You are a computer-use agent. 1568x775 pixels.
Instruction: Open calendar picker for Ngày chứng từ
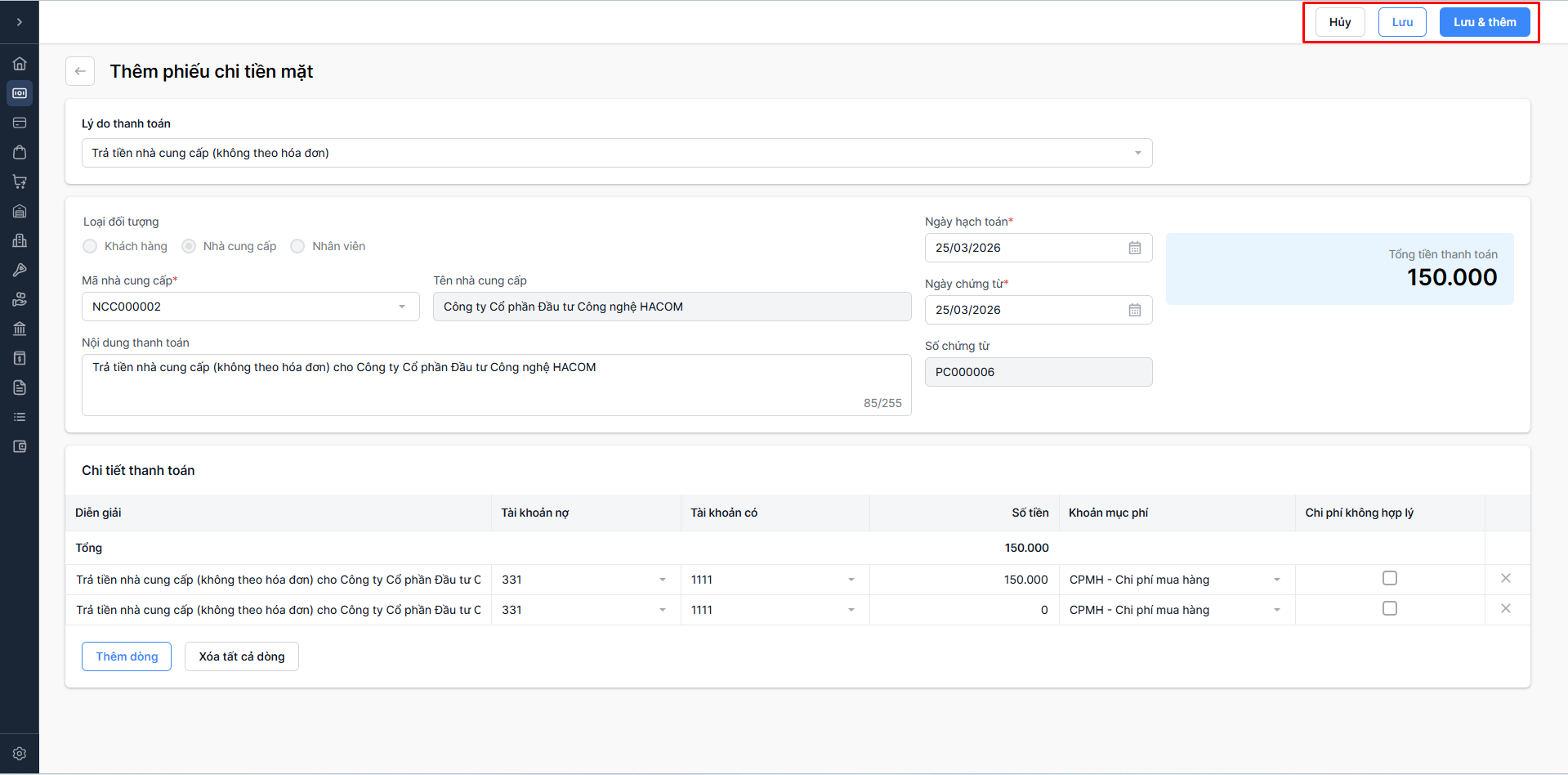[1134, 310]
